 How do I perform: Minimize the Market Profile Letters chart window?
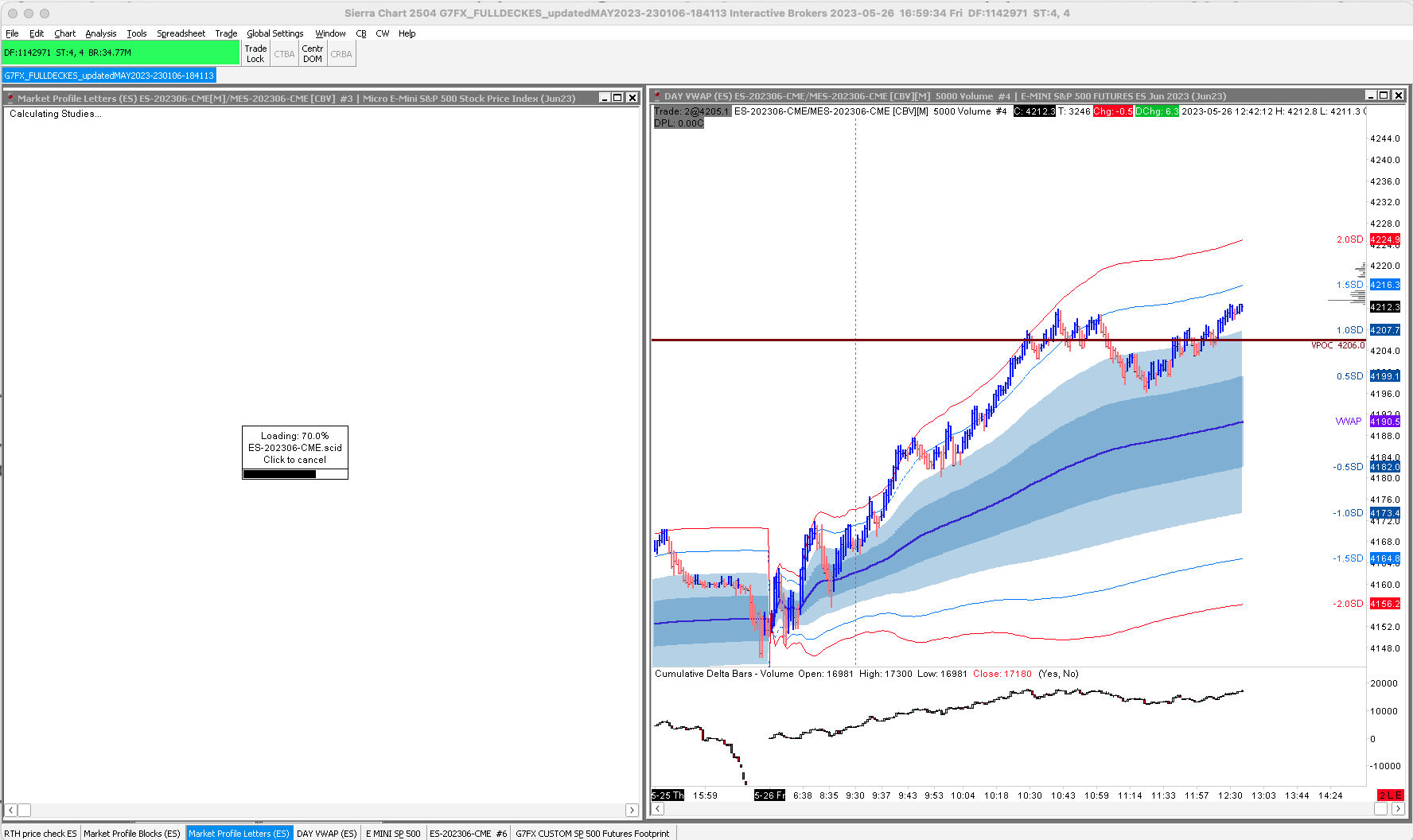coord(605,98)
